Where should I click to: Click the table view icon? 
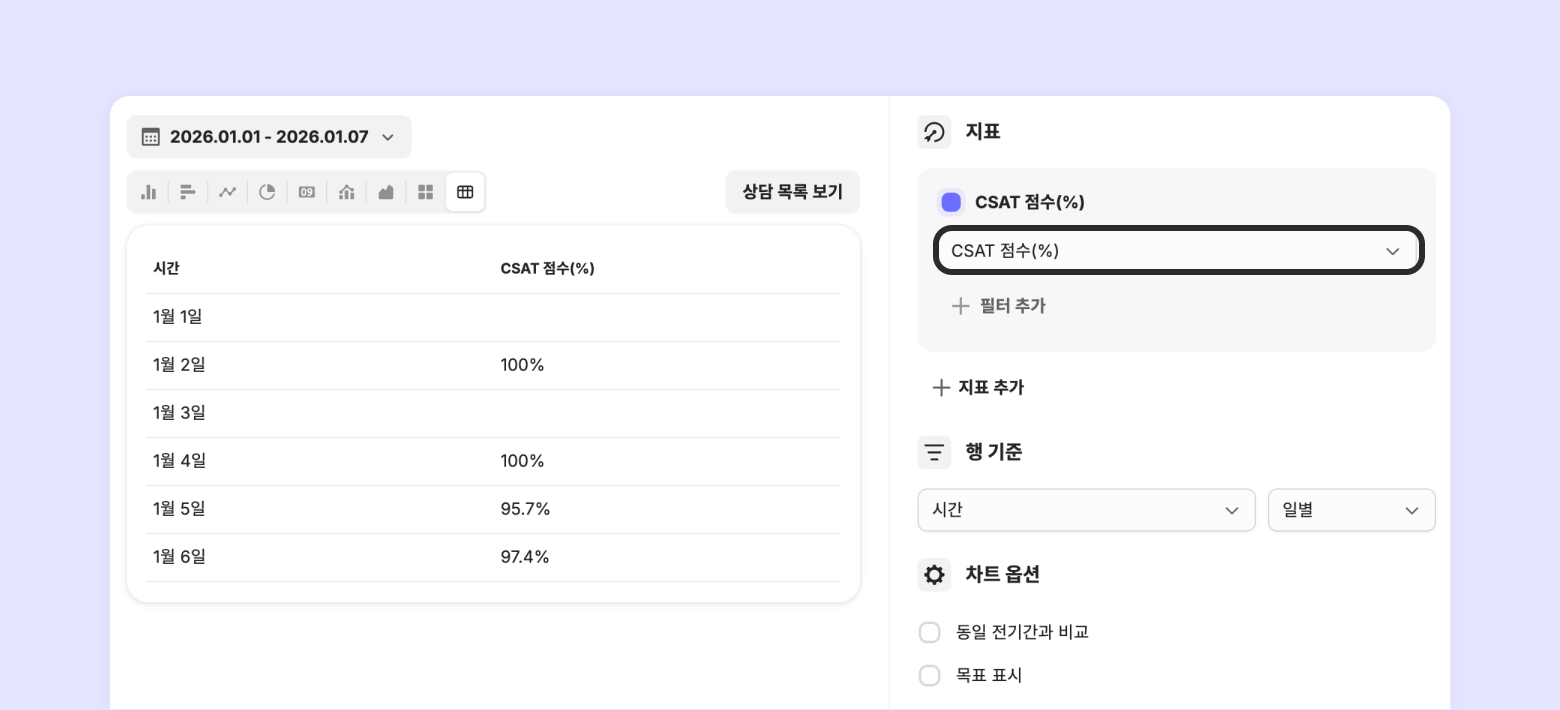465,192
